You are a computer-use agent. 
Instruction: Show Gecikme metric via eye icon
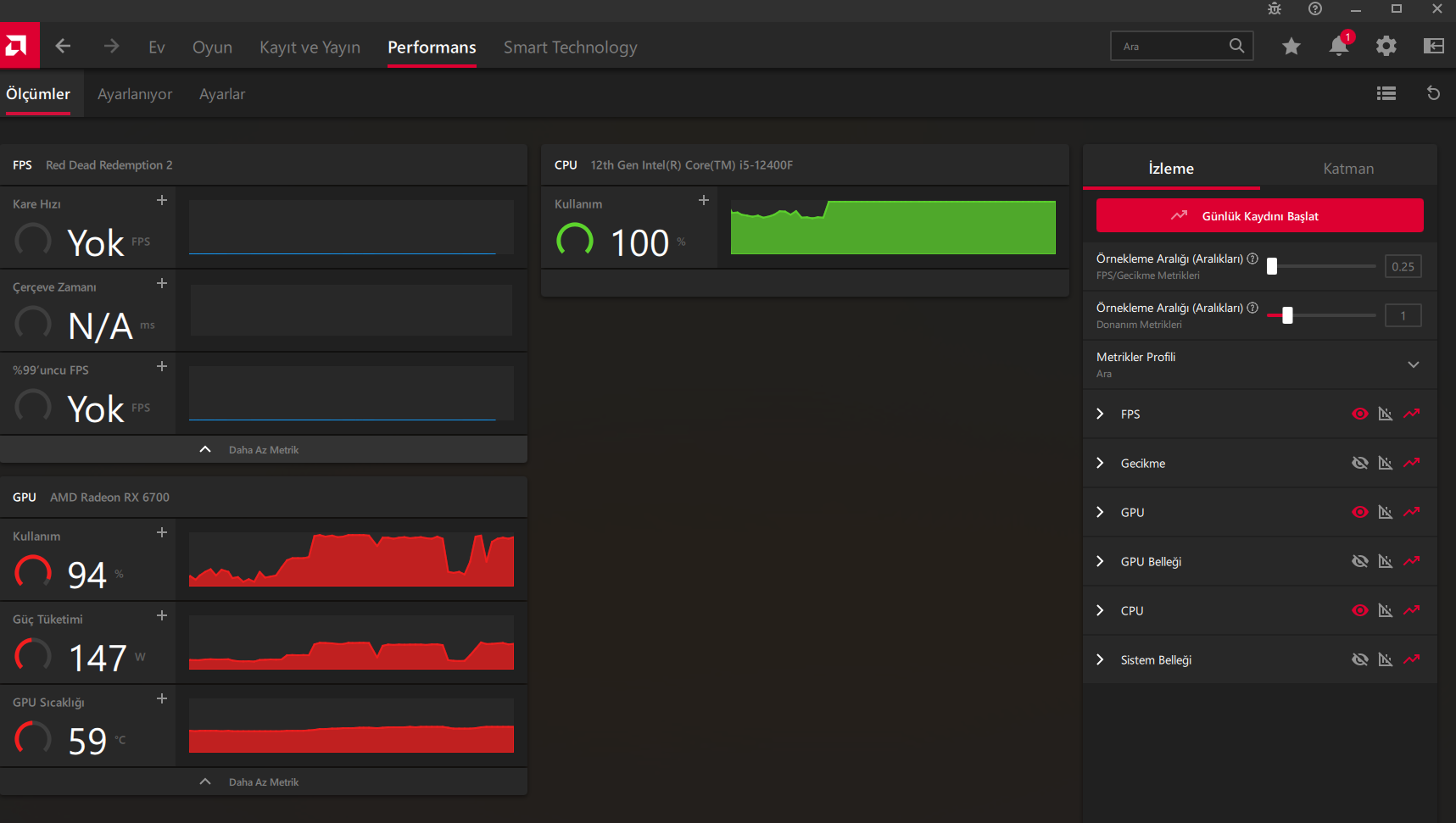1359,464
